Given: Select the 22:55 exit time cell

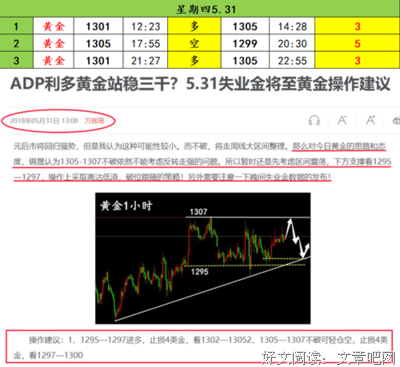Looking at the screenshot, I should (292, 61).
